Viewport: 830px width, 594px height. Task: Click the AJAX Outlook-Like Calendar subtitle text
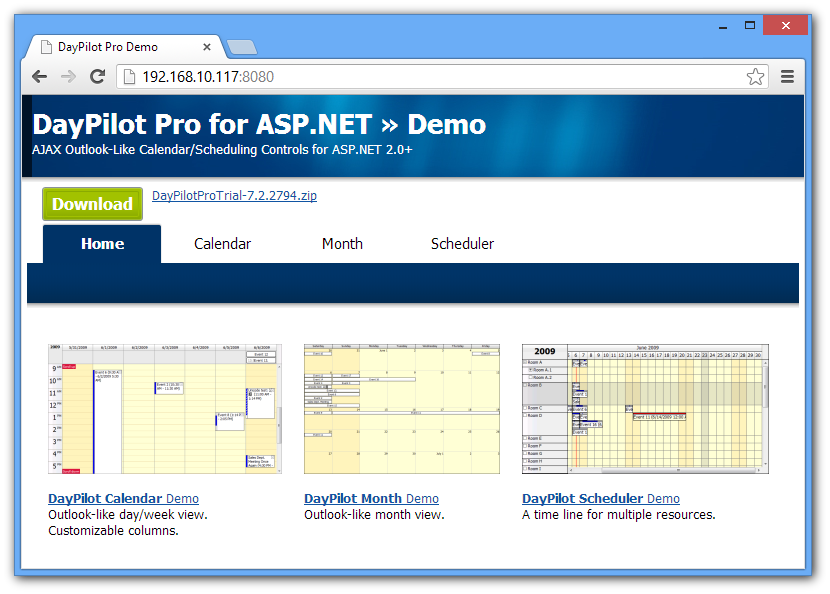tap(222, 150)
